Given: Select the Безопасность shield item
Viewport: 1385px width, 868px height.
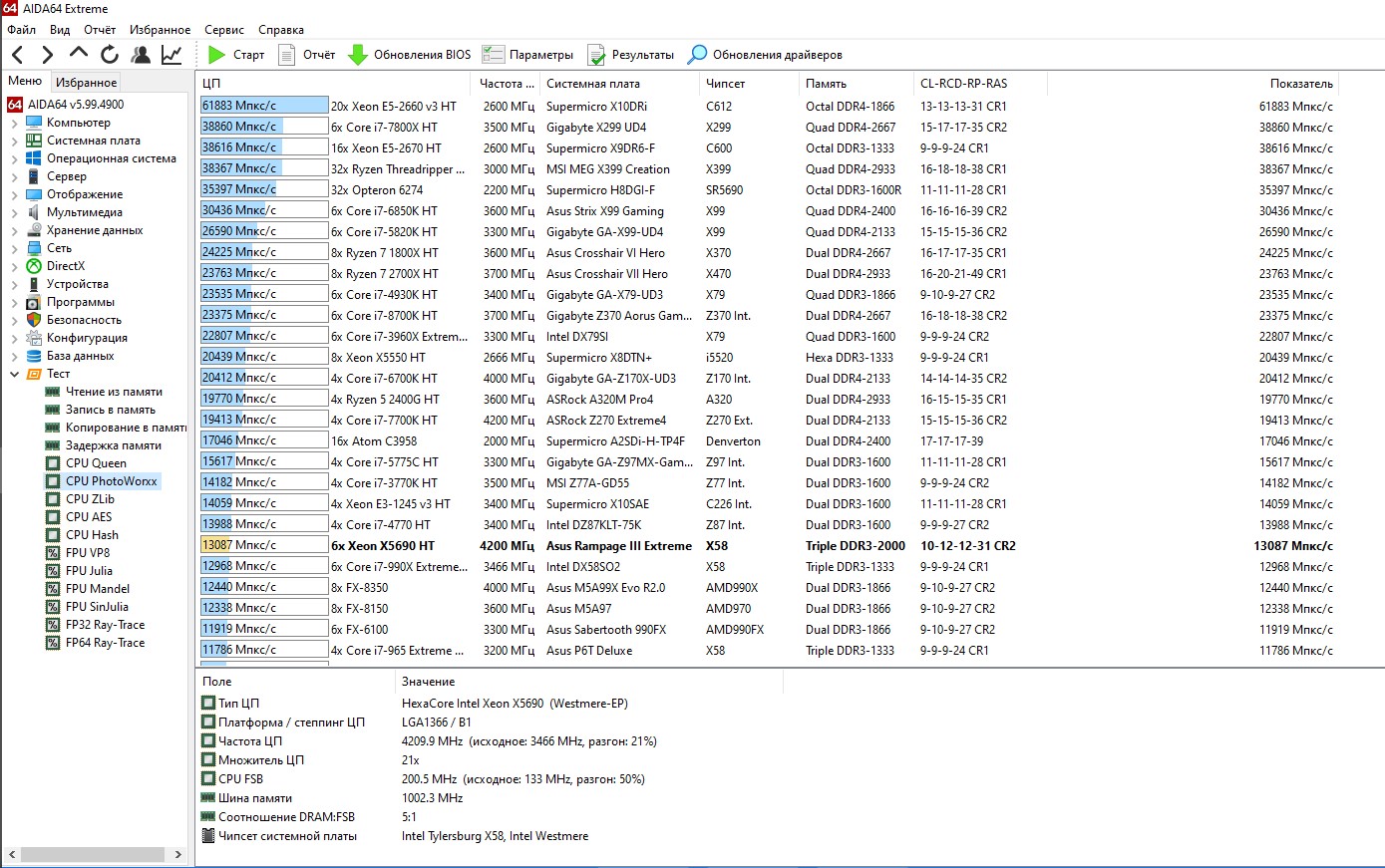Looking at the screenshot, I should click(74, 320).
